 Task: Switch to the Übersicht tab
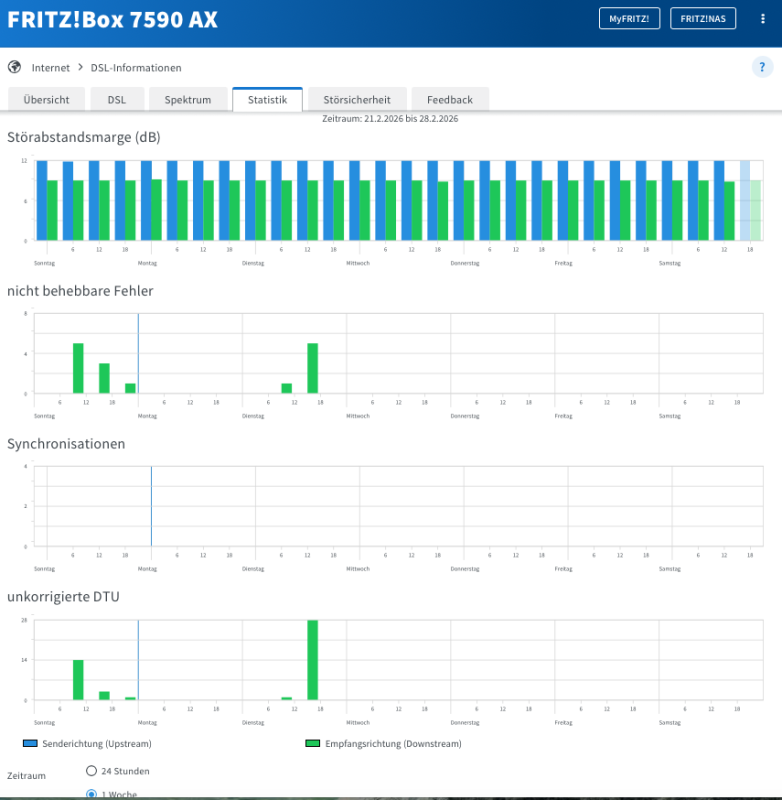tap(46, 100)
